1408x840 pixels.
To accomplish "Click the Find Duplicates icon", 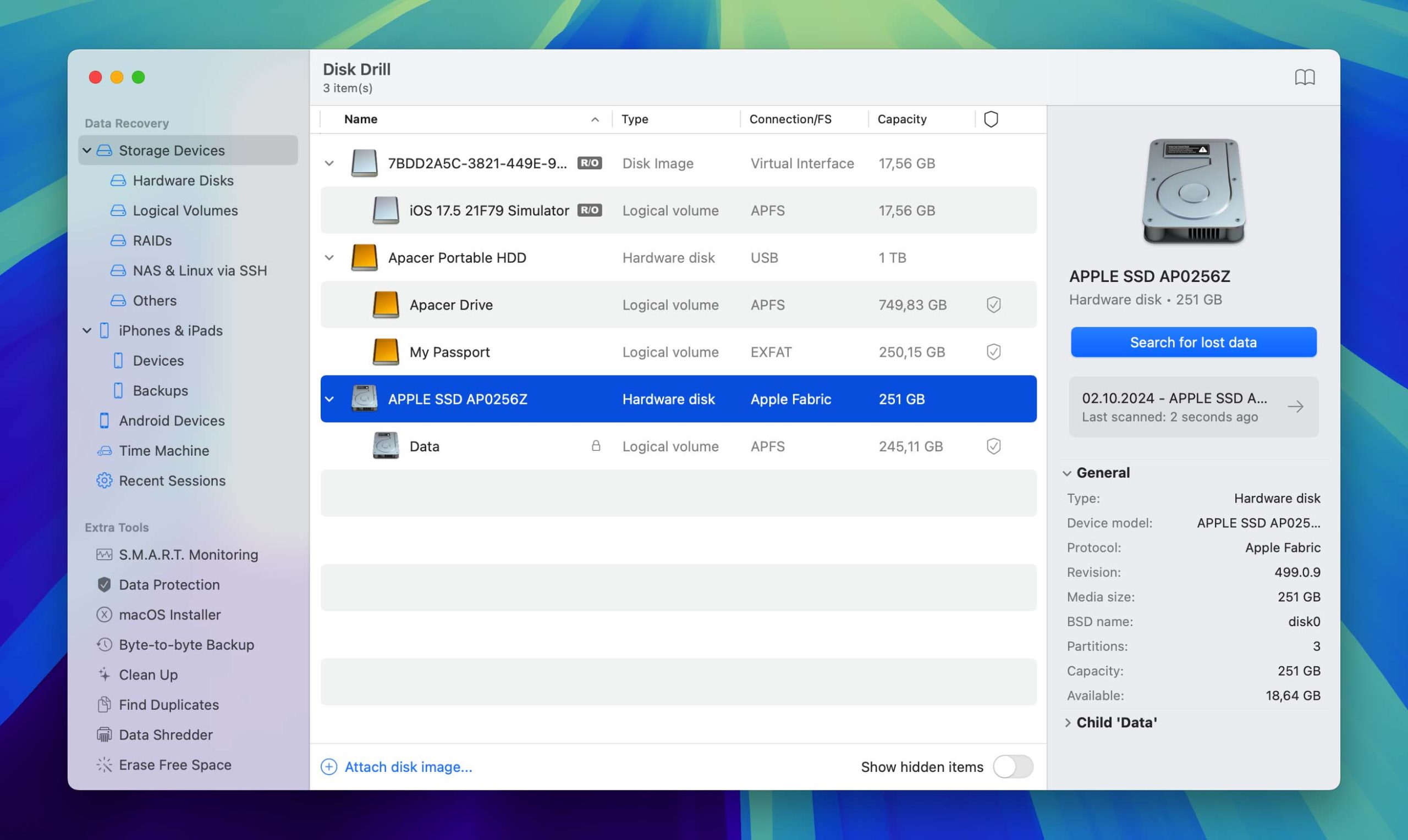I will [x=104, y=705].
